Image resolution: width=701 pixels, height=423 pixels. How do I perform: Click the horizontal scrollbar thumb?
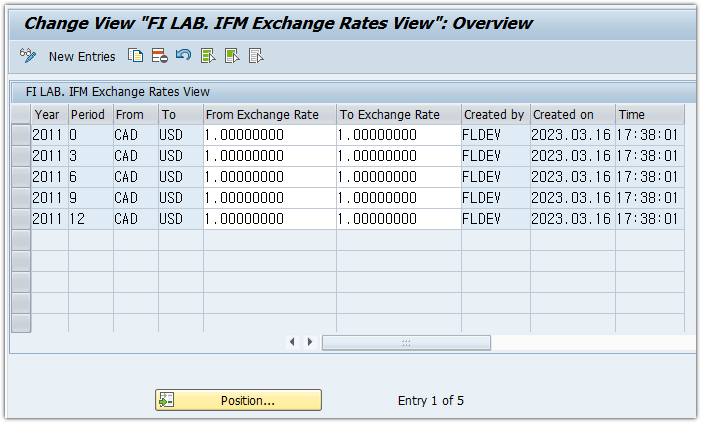[406, 342]
